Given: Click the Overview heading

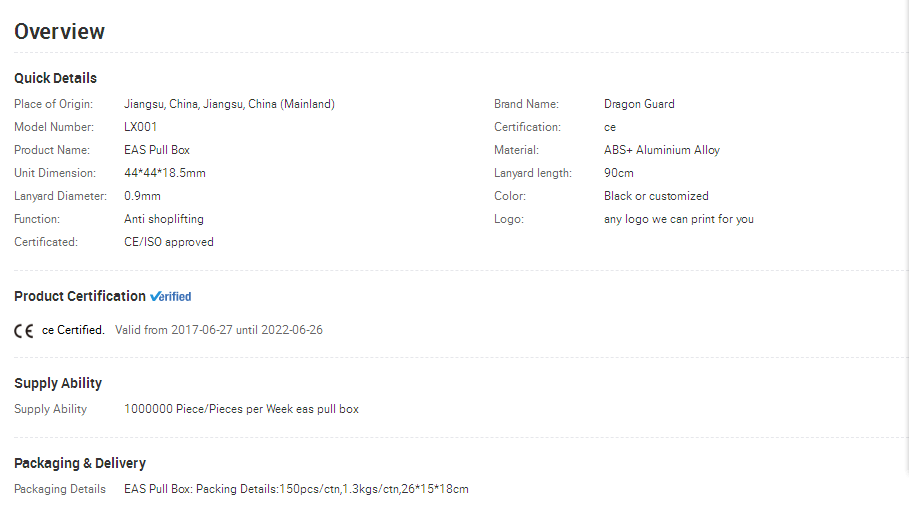Looking at the screenshot, I should [x=59, y=31].
